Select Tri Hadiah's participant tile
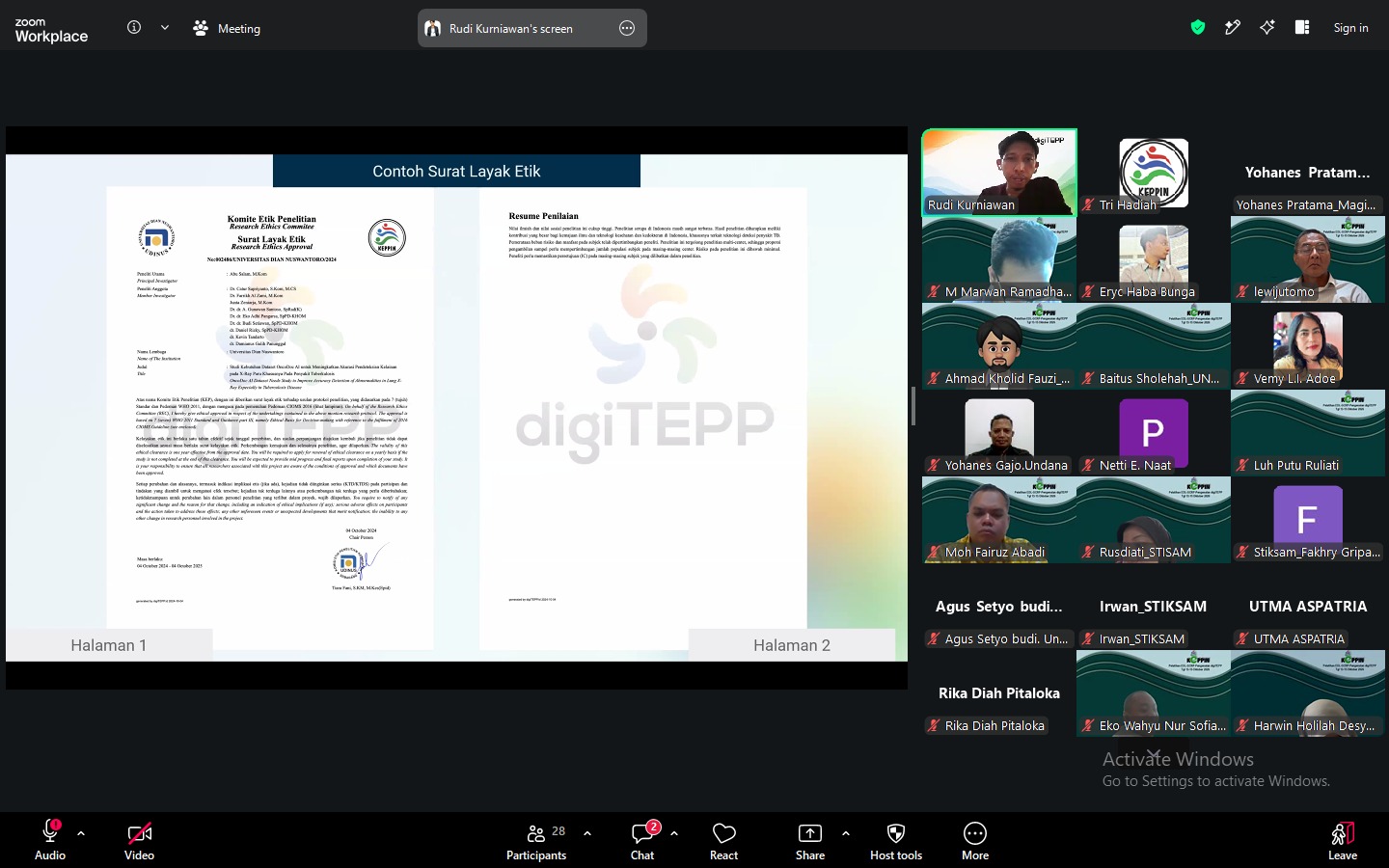Screen dimensions: 1389x868 point(1154,173)
